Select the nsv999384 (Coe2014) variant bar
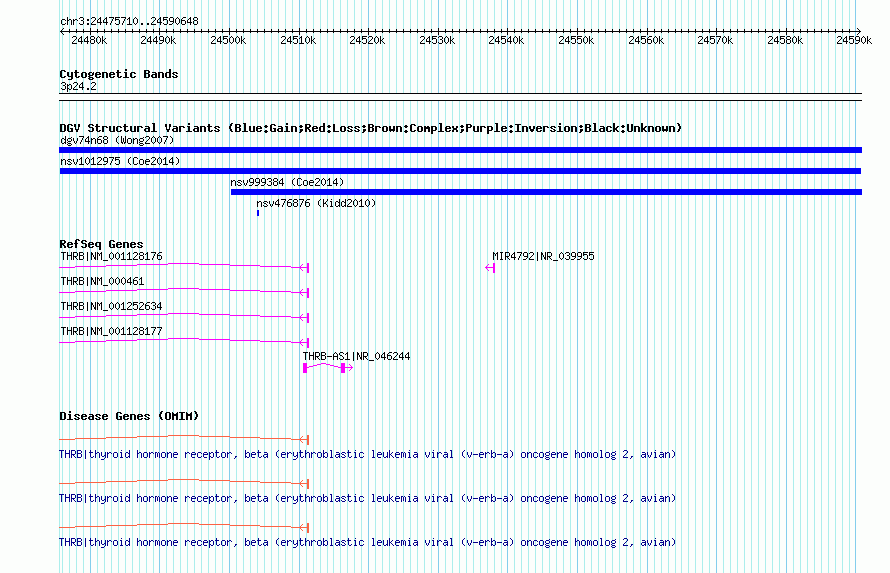The image size is (890, 573). [x=547, y=192]
